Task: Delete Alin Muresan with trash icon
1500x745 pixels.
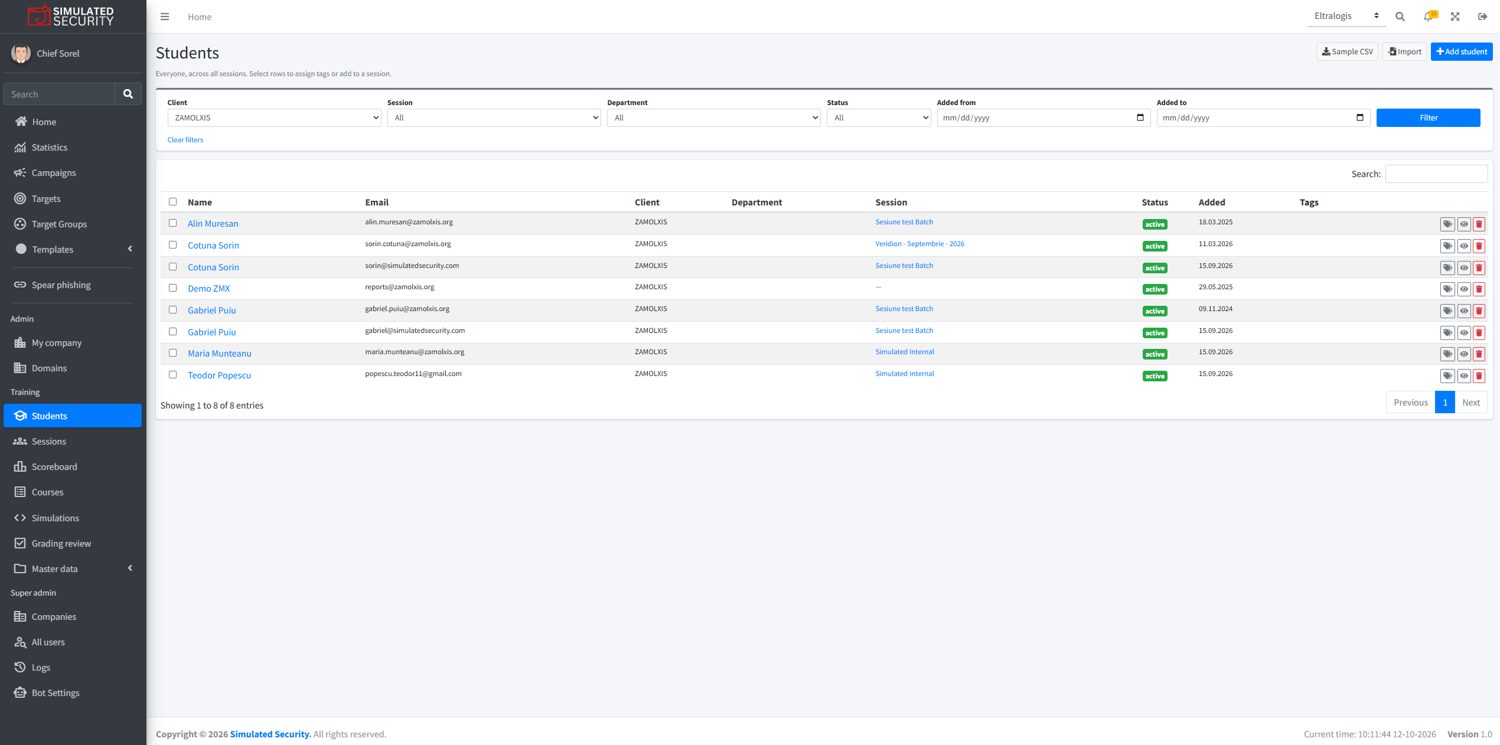Action: tap(1479, 224)
